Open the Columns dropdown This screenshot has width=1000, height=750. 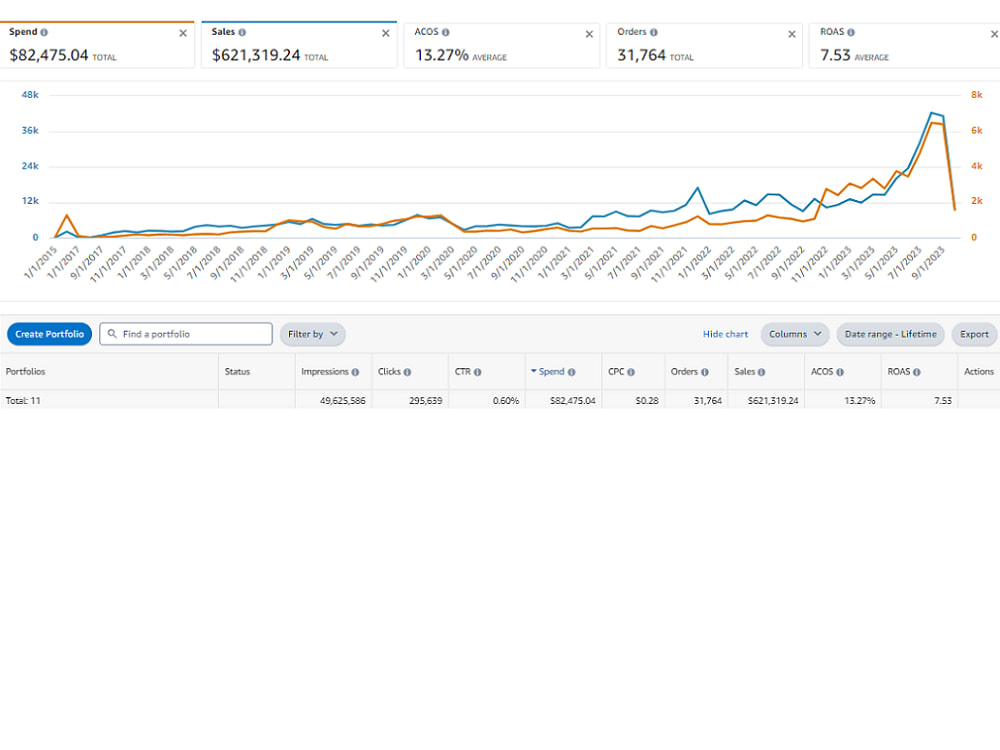795,334
